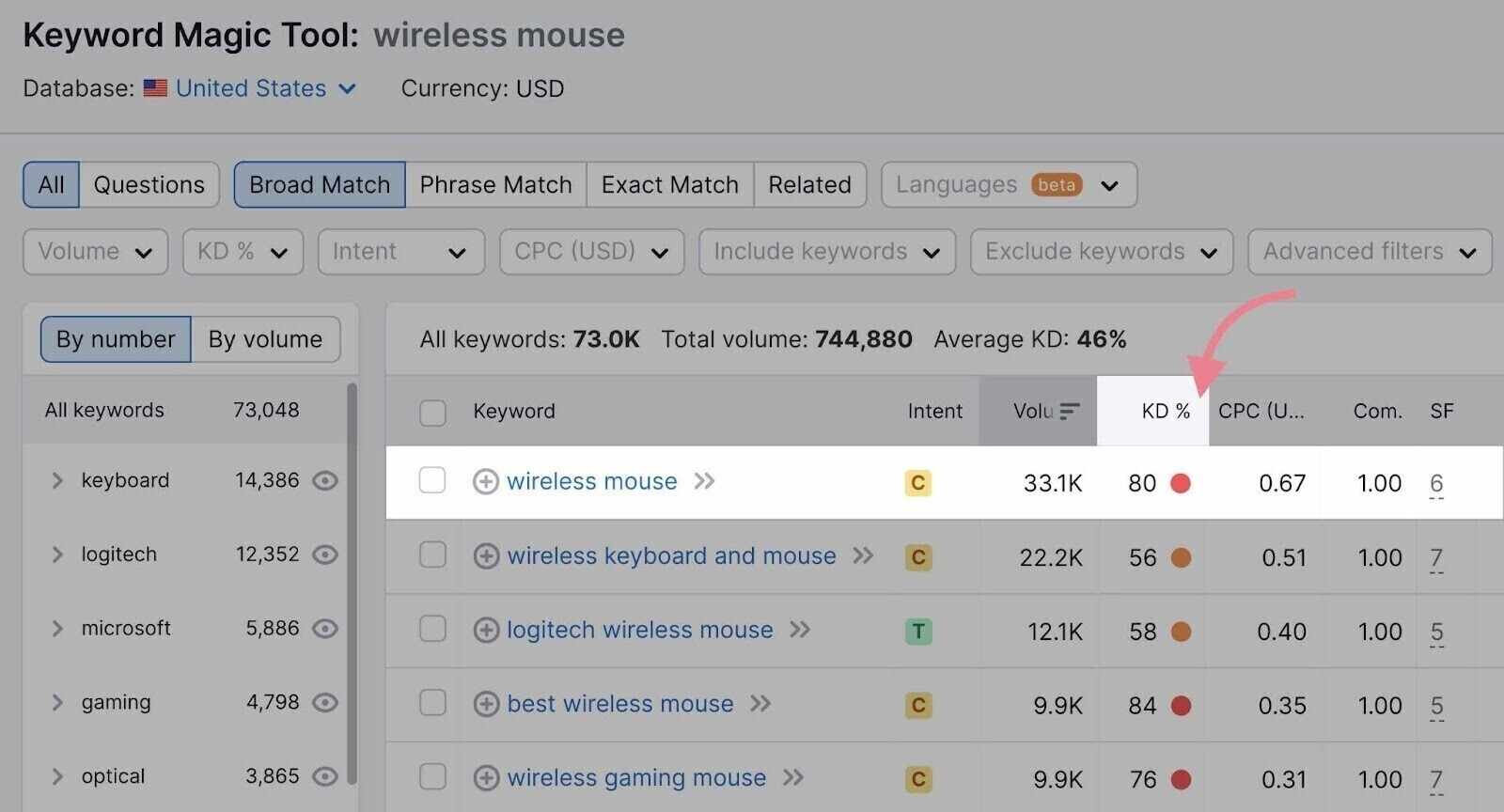Click the plus icon beside wireless gaming mouse
Image resolution: width=1504 pixels, height=812 pixels.
(x=485, y=778)
